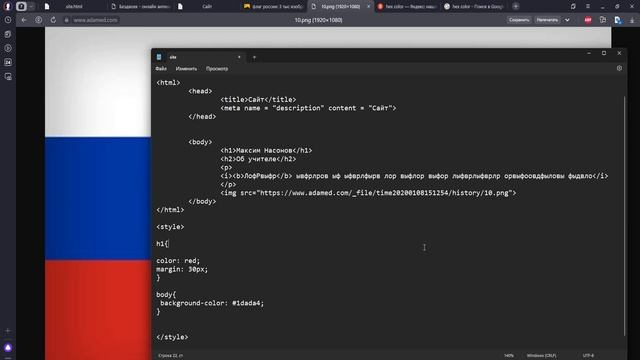This screenshot has height=360, width=640.
Task: Switch to the Yandex 'hex color' tab
Action: pos(407,7)
